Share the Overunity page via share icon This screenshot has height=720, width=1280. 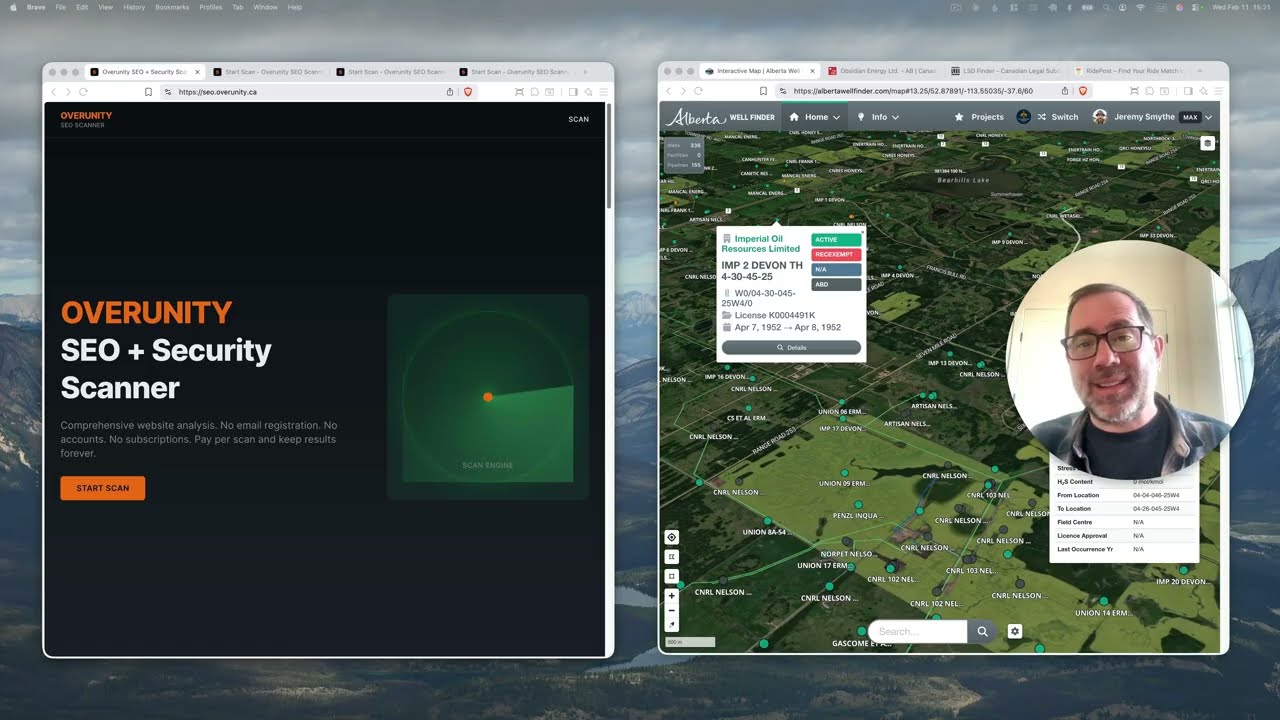450,92
